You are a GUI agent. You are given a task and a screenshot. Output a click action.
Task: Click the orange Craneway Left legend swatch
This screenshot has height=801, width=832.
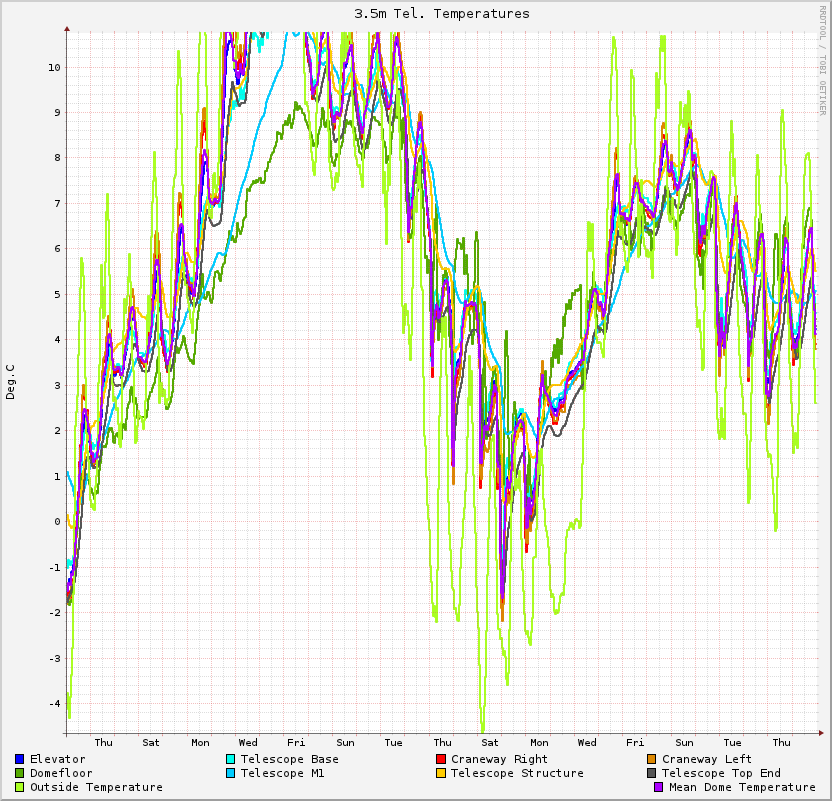pos(652,759)
